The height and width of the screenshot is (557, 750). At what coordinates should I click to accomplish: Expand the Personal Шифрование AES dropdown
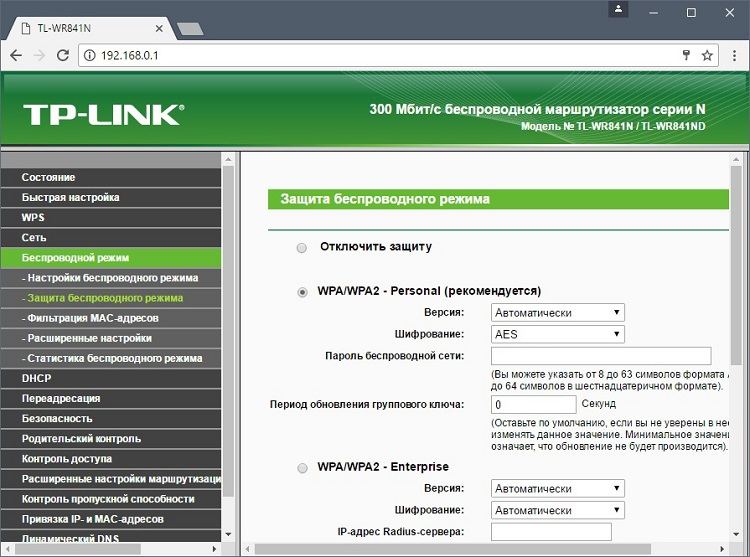point(558,334)
